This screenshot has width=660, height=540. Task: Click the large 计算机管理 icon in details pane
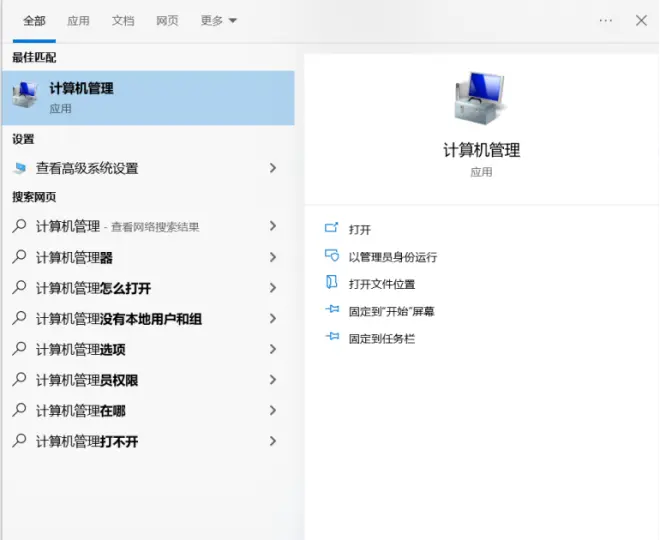(481, 98)
